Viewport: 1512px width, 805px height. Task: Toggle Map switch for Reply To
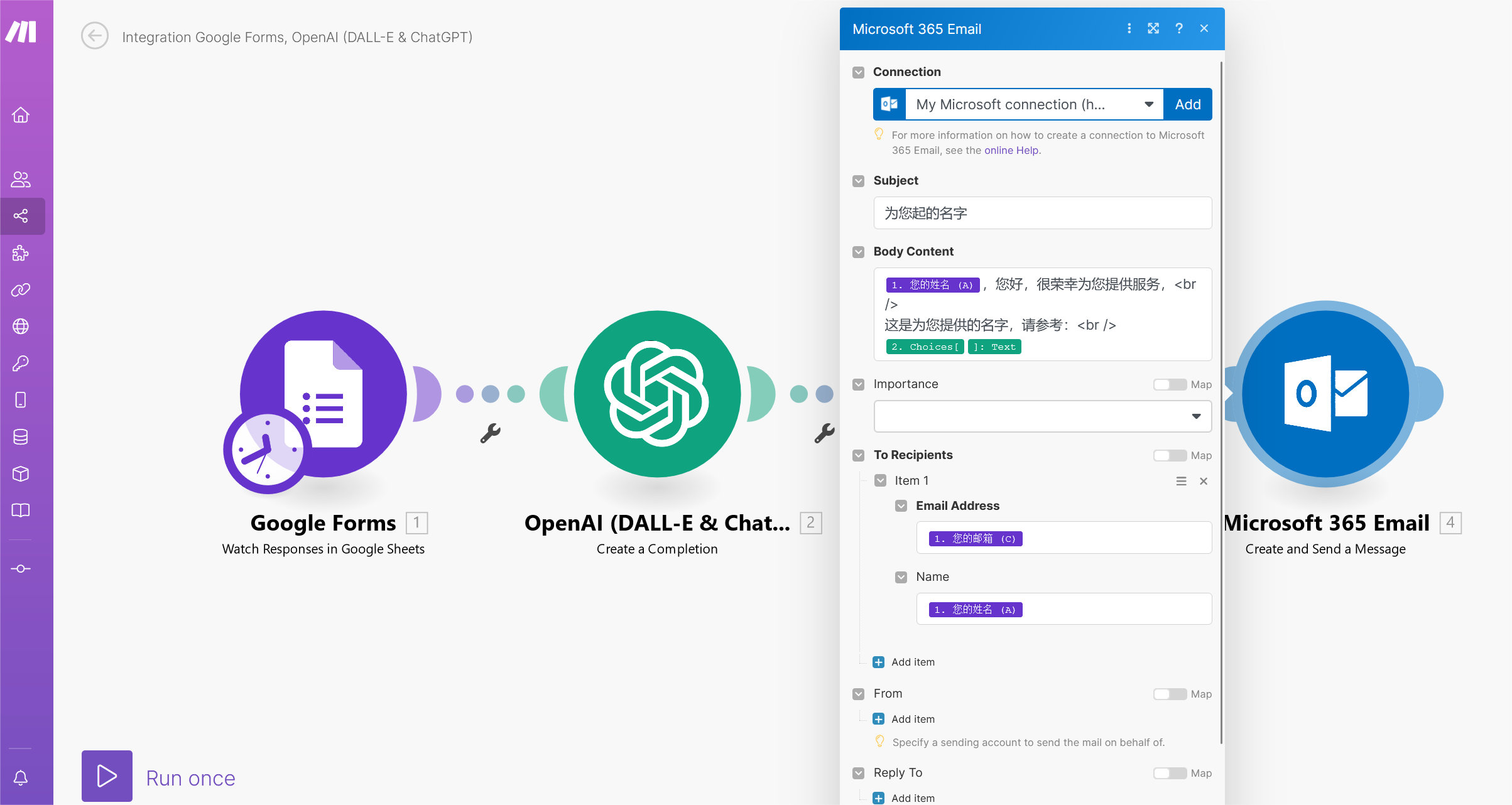[1170, 773]
